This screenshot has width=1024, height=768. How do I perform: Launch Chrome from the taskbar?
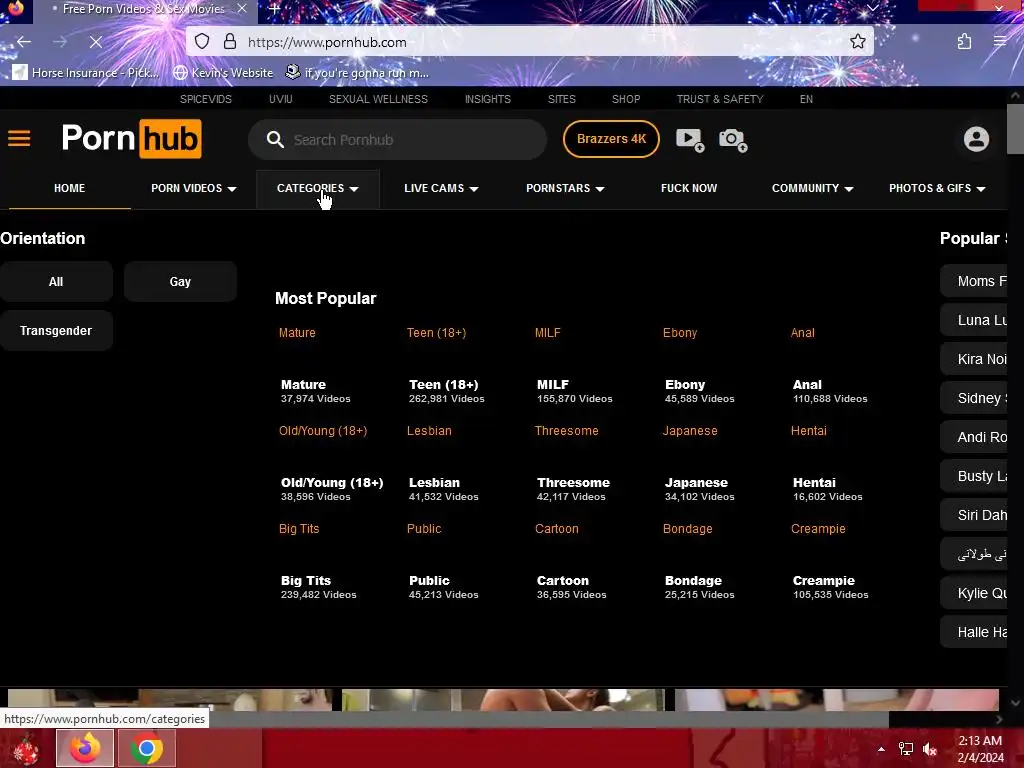pos(147,748)
